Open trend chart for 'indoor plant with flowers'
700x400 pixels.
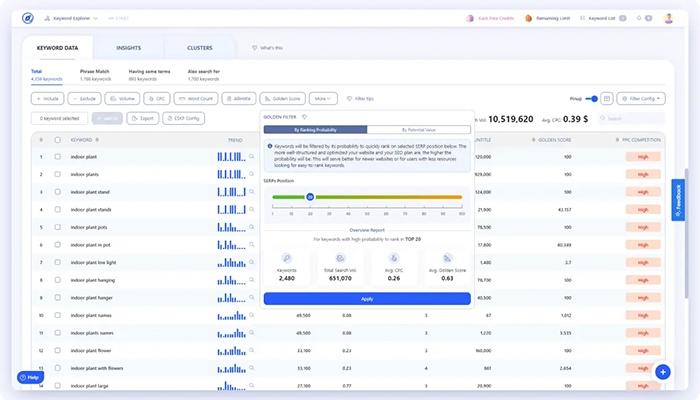tap(232, 368)
